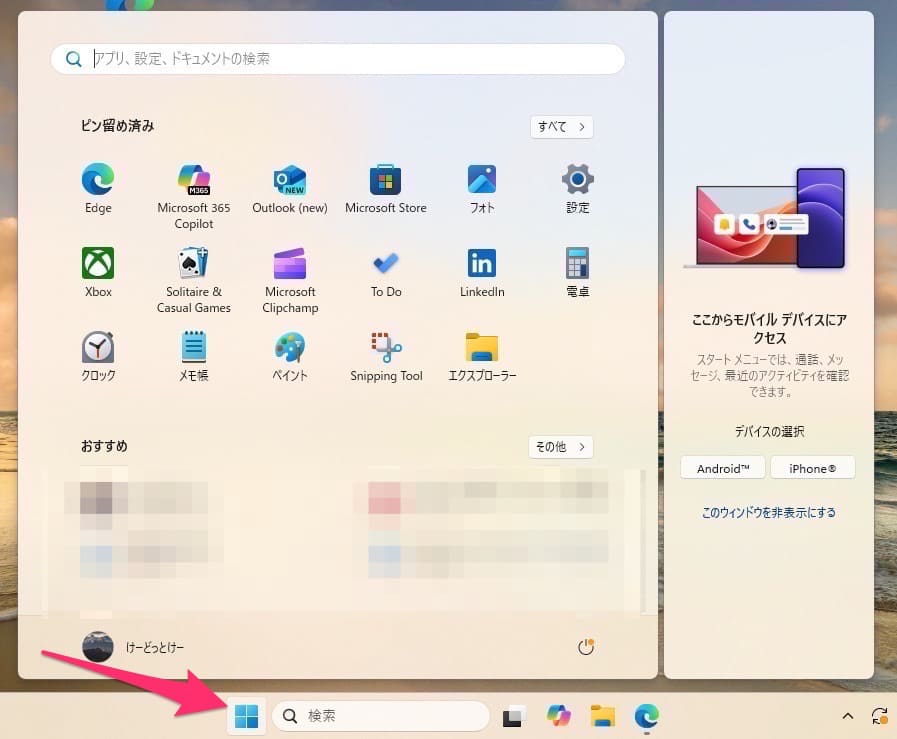The height and width of the screenshot is (739, 897).
Task: Expand the すべて (All apps) list
Action: [561, 127]
